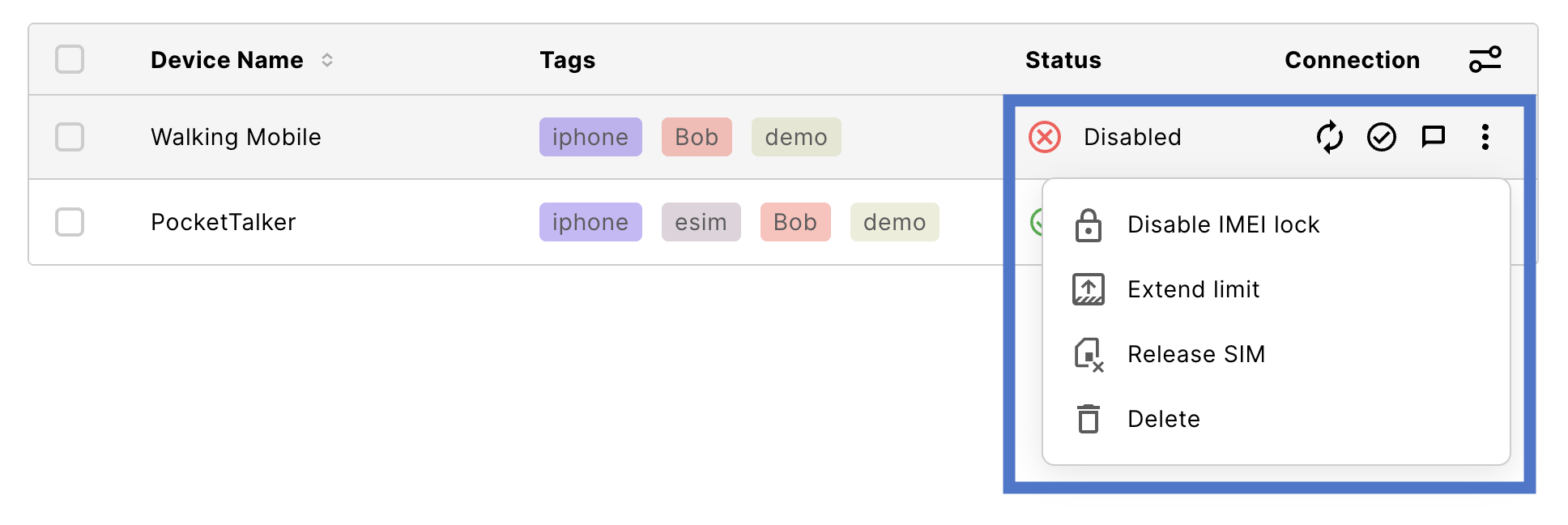Click the lock icon for IMEI lock

coord(1088,225)
